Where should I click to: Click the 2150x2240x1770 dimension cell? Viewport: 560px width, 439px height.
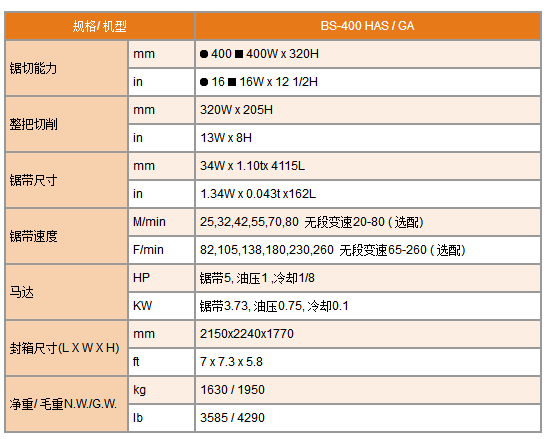click(x=368, y=334)
